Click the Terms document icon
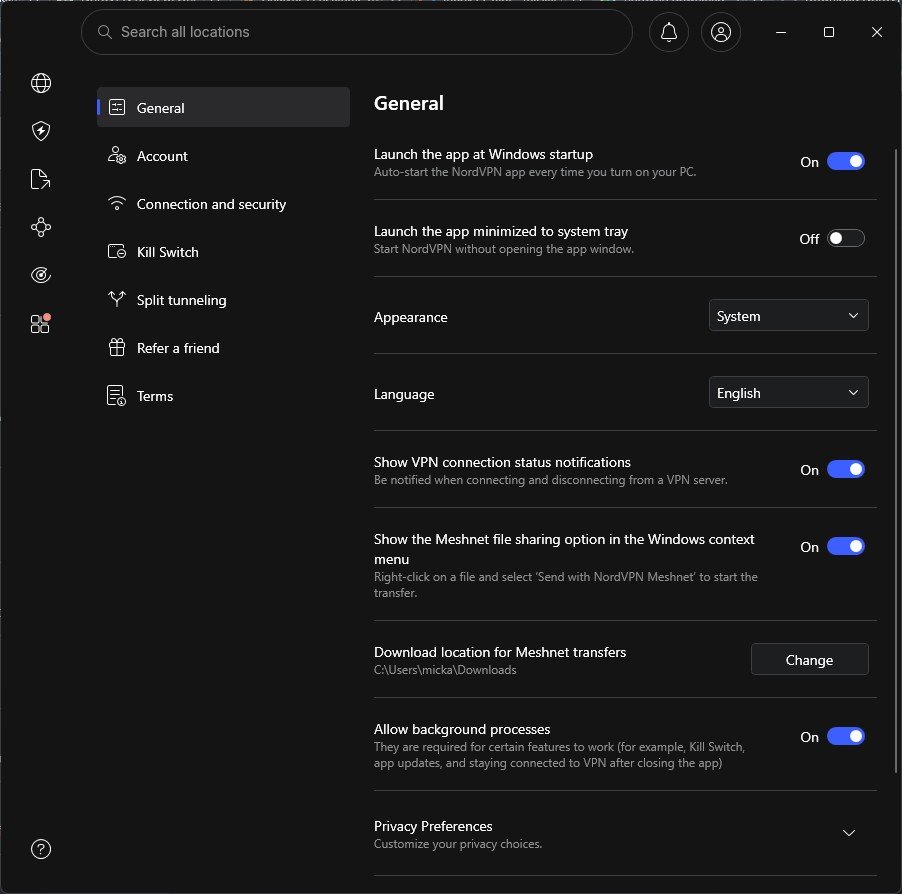 [117, 396]
